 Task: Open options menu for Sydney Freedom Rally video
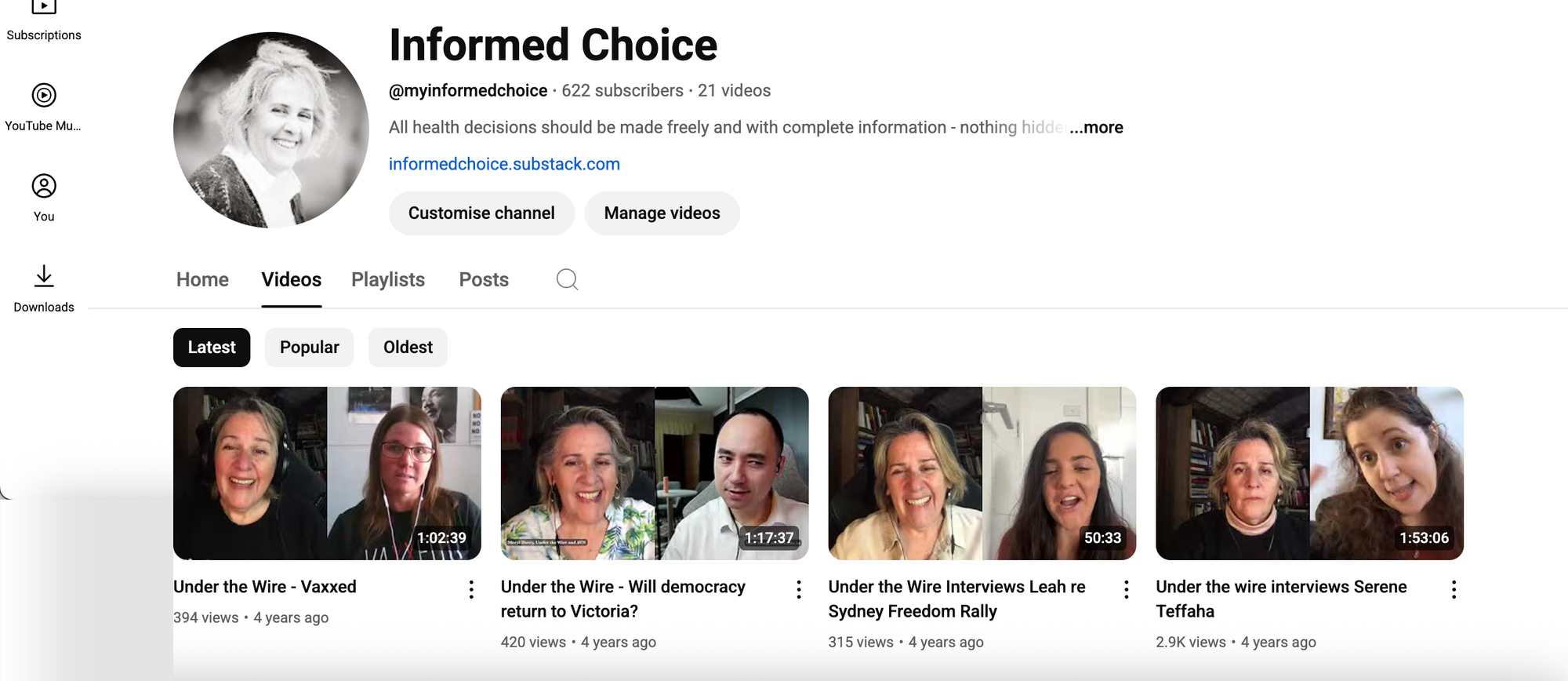tap(1127, 590)
